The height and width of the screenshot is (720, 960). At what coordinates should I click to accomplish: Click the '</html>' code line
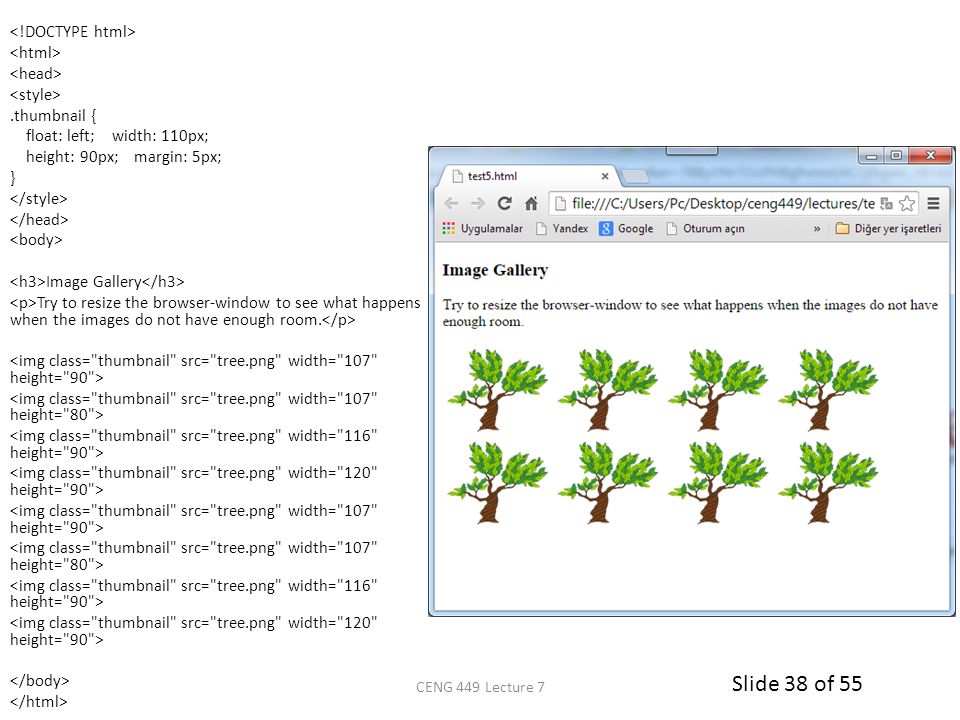38,702
